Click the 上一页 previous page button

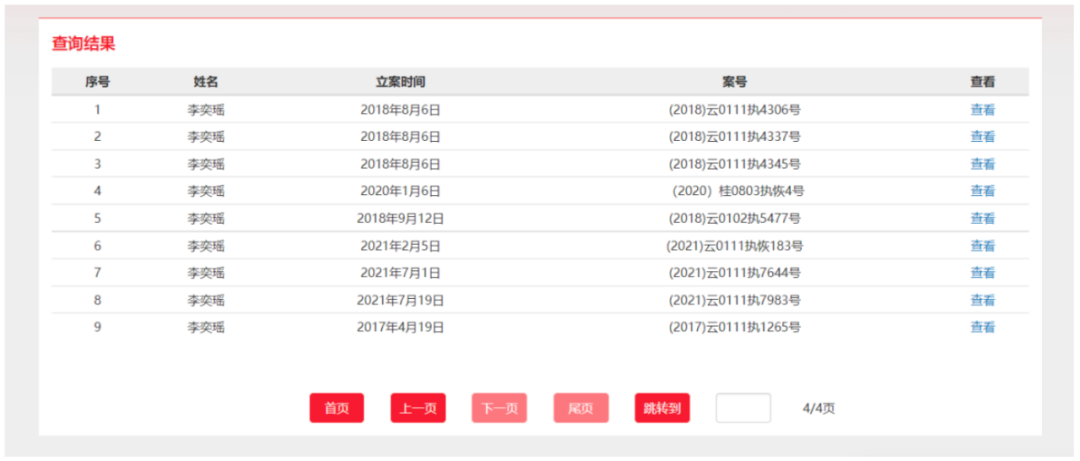(418, 408)
